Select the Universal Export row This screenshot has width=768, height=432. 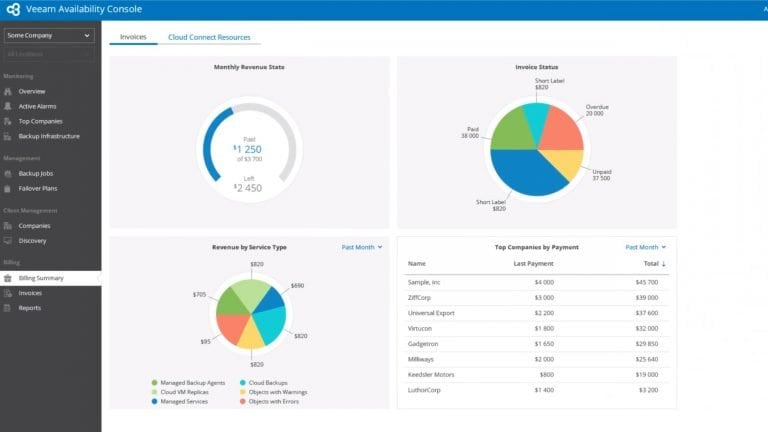pyautogui.click(x=537, y=313)
